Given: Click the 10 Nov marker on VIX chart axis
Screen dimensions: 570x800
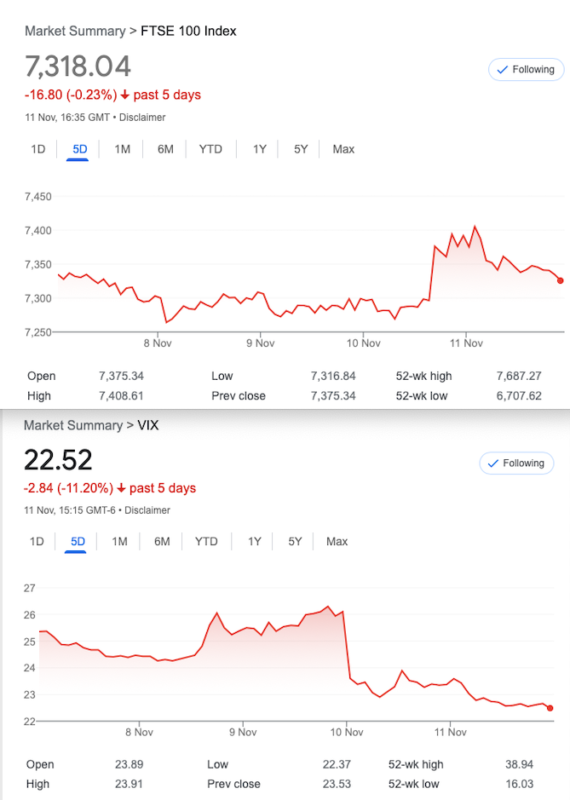Looking at the screenshot, I should tap(346, 732).
